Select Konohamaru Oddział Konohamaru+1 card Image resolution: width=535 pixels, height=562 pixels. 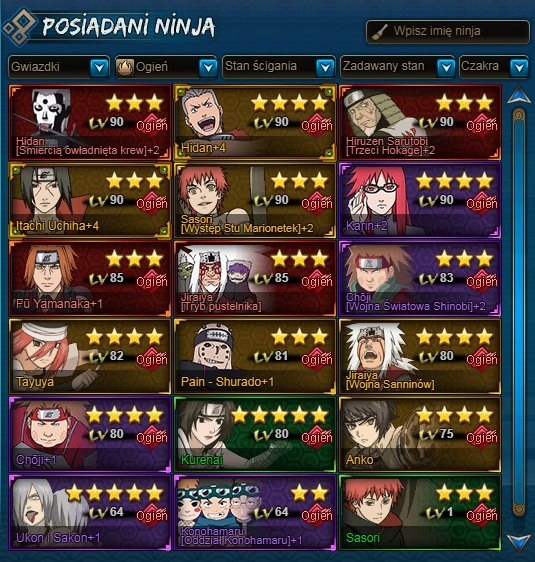coord(255,512)
